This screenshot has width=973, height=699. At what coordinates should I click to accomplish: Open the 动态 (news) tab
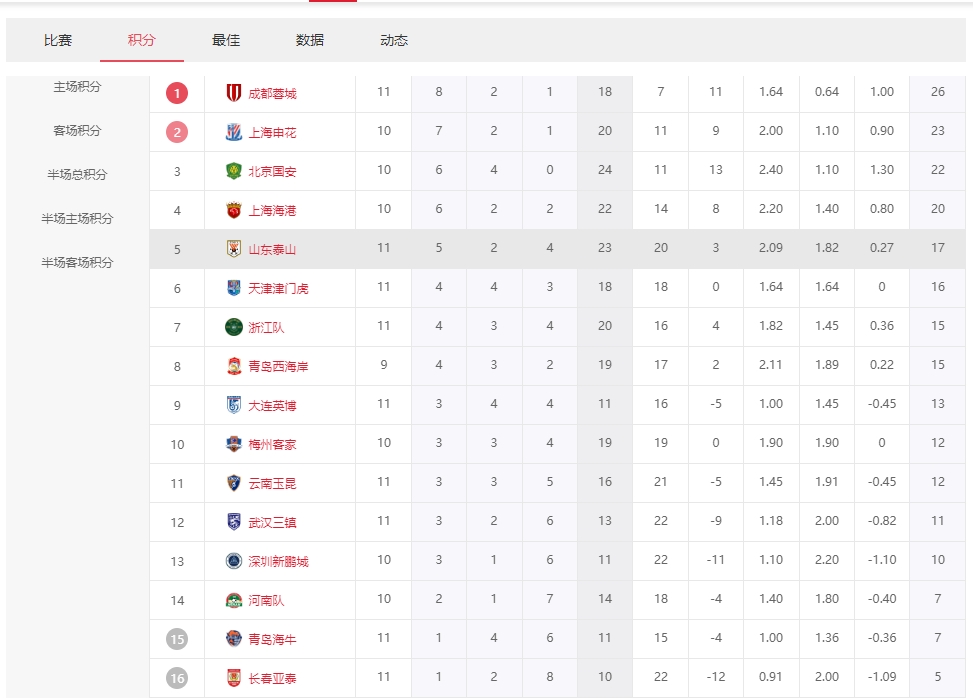tap(394, 41)
